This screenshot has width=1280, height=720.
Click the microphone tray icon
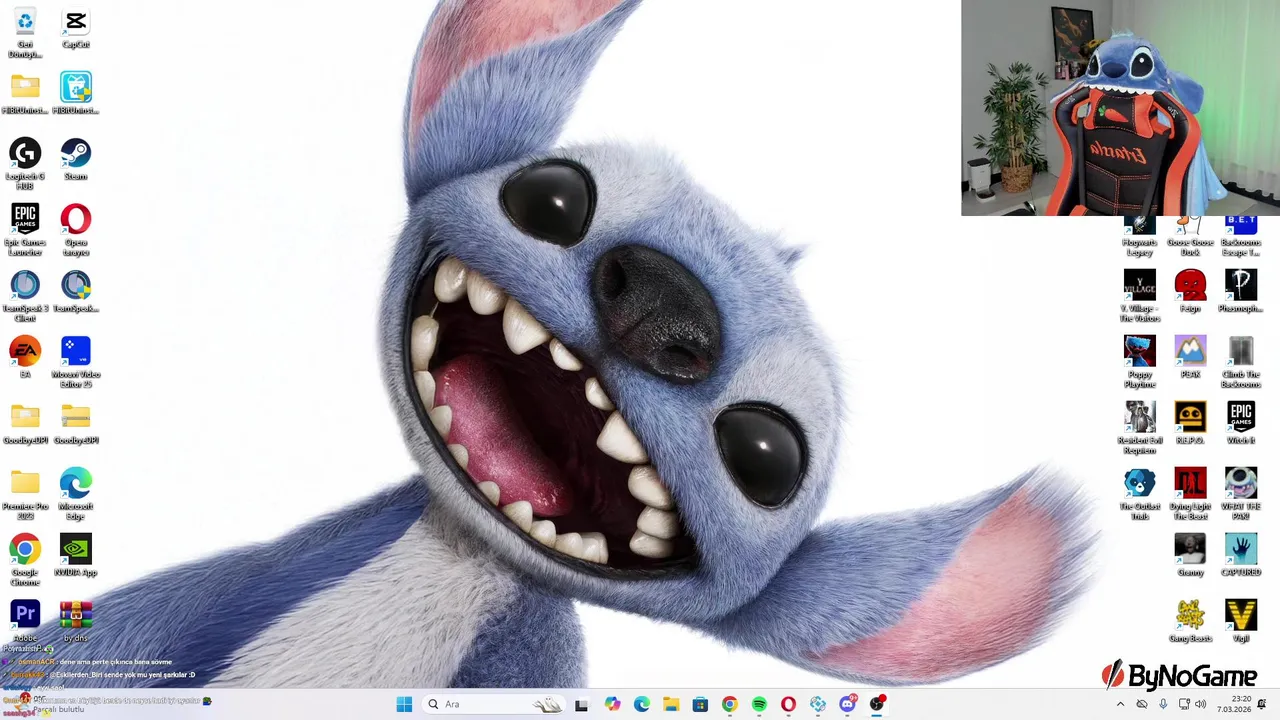(1163, 704)
